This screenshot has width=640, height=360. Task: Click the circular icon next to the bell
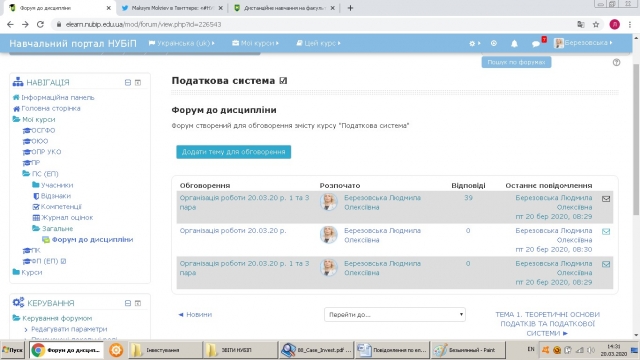494,43
